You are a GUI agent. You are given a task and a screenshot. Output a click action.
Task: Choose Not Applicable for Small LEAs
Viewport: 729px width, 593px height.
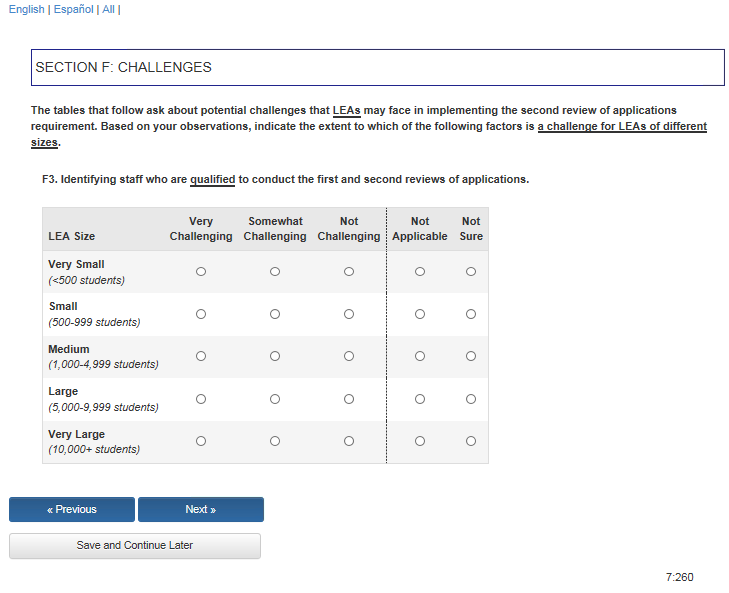click(x=420, y=314)
